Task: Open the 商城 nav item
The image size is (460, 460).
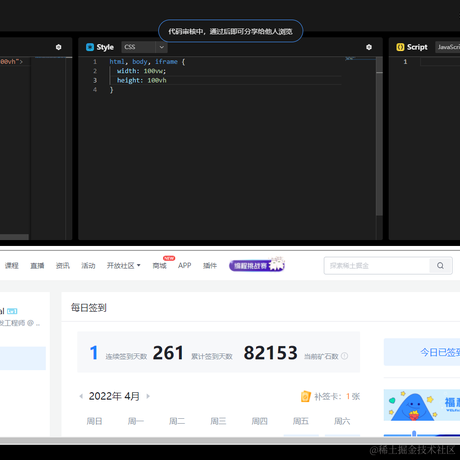Action: [159, 266]
